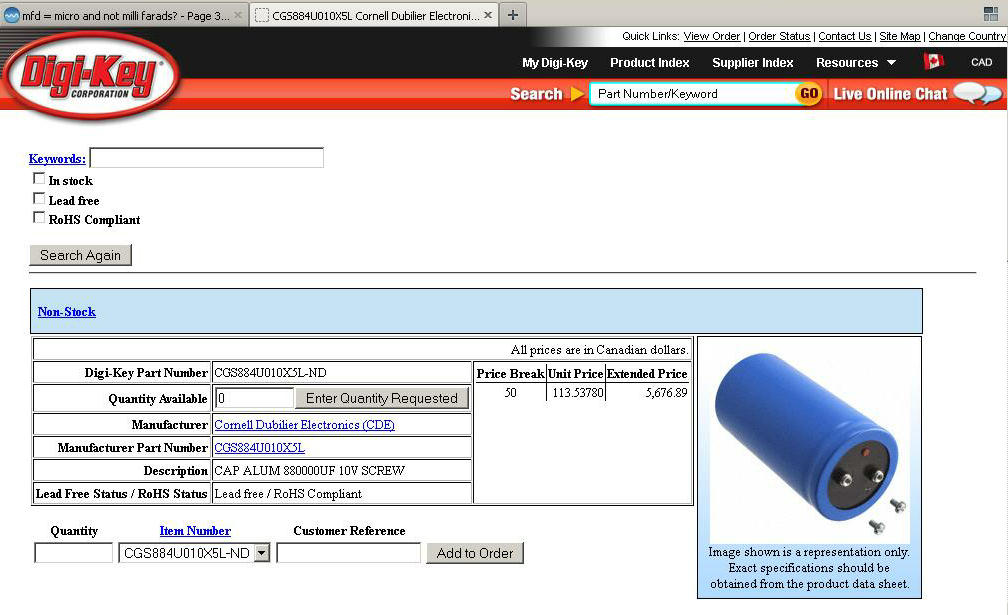The width and height of the screenshot is (1008, 615).
Task: Open Cornell Dubilier Electronics (CDE) manufacturer link
Action: [x=305, y=425]
